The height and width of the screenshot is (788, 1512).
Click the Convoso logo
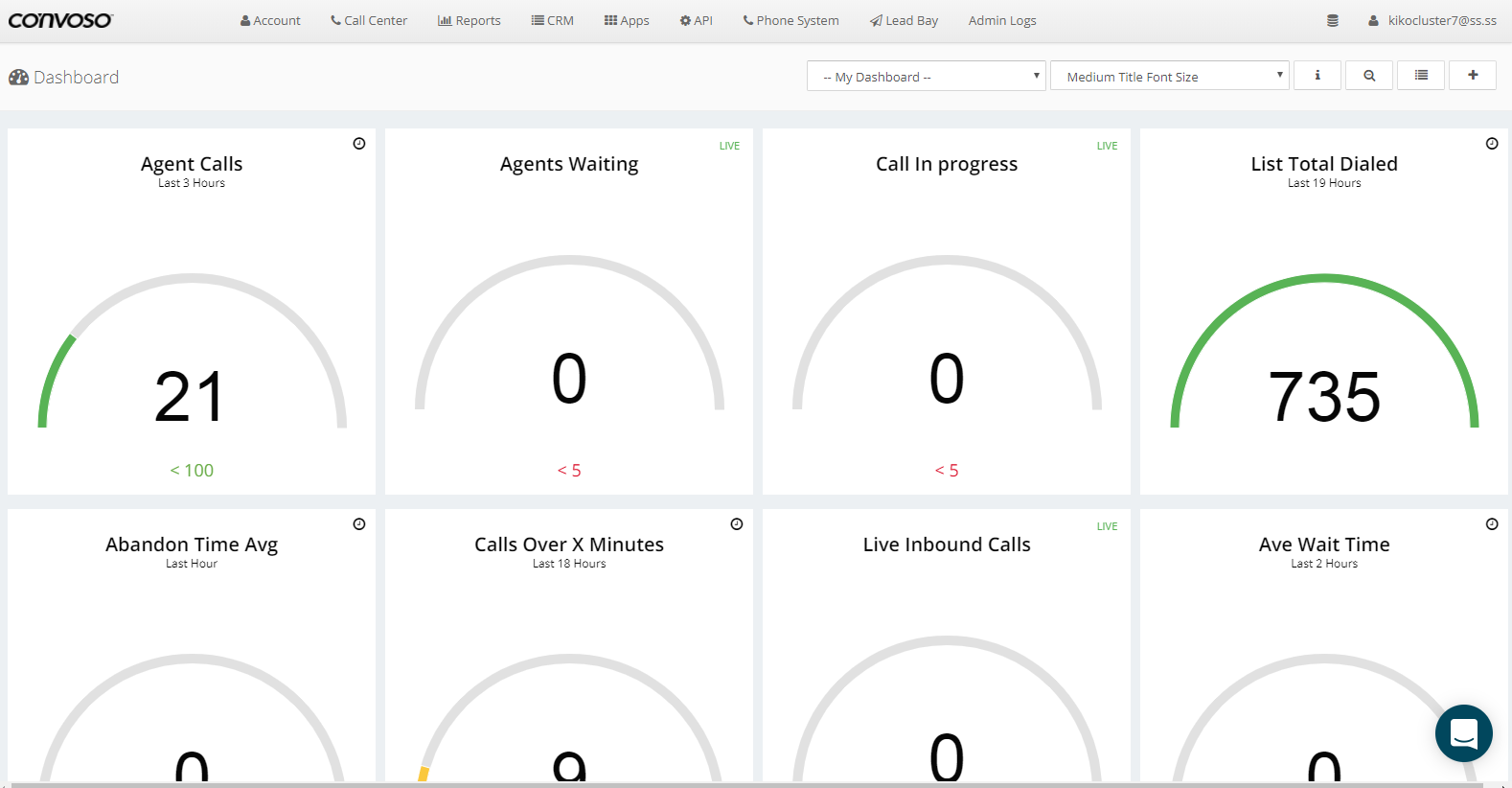pos(60,20)
